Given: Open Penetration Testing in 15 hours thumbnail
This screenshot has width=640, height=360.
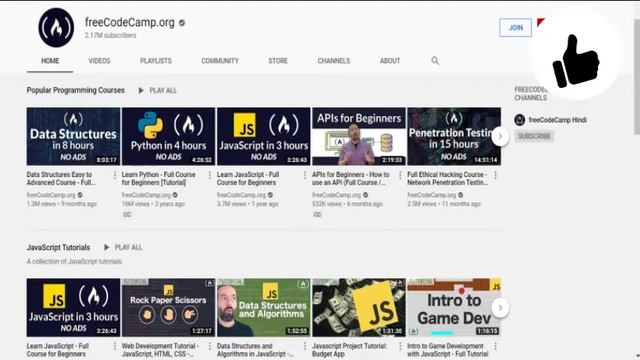Looking at the screenshot, I should tap(454, 136).
